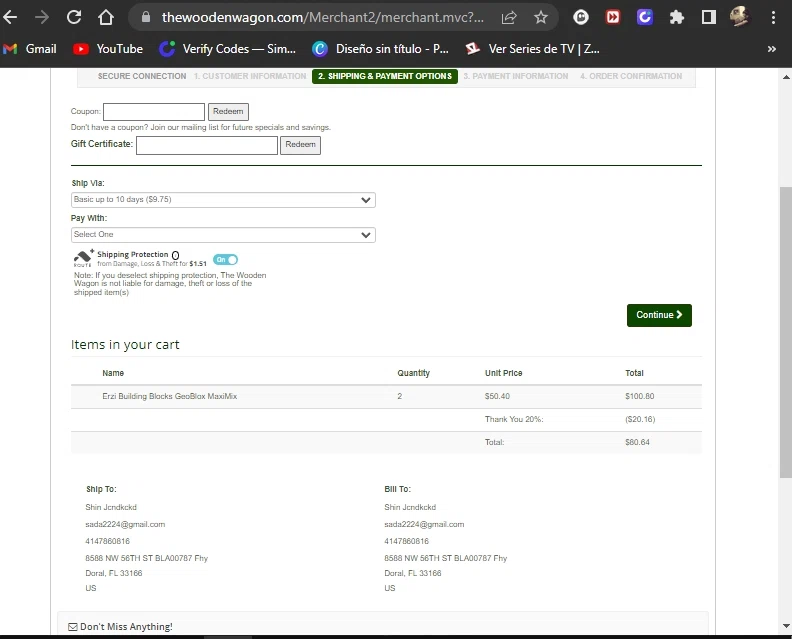Click the page's vertical scrollbar
This screenshot has width=792, height=639.
[785, 330]
